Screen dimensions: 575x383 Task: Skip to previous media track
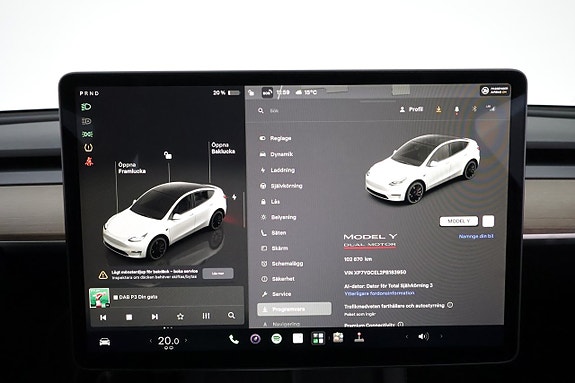[x=103, y=317]
